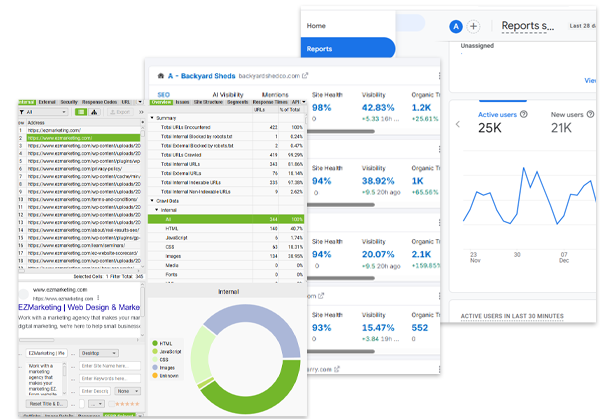Collapse the Internal tree node

coord(157,210)
